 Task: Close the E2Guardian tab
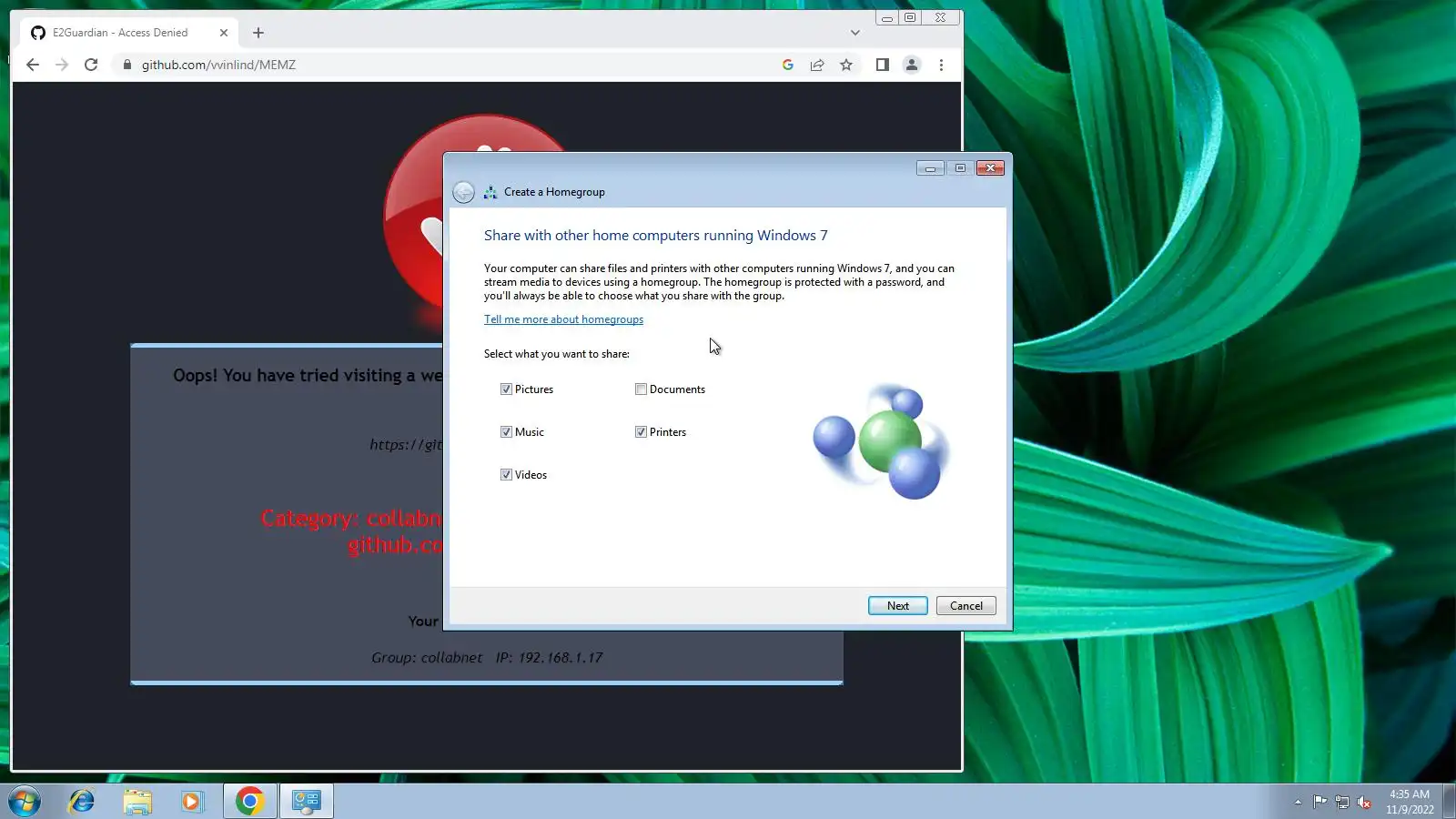224,33
